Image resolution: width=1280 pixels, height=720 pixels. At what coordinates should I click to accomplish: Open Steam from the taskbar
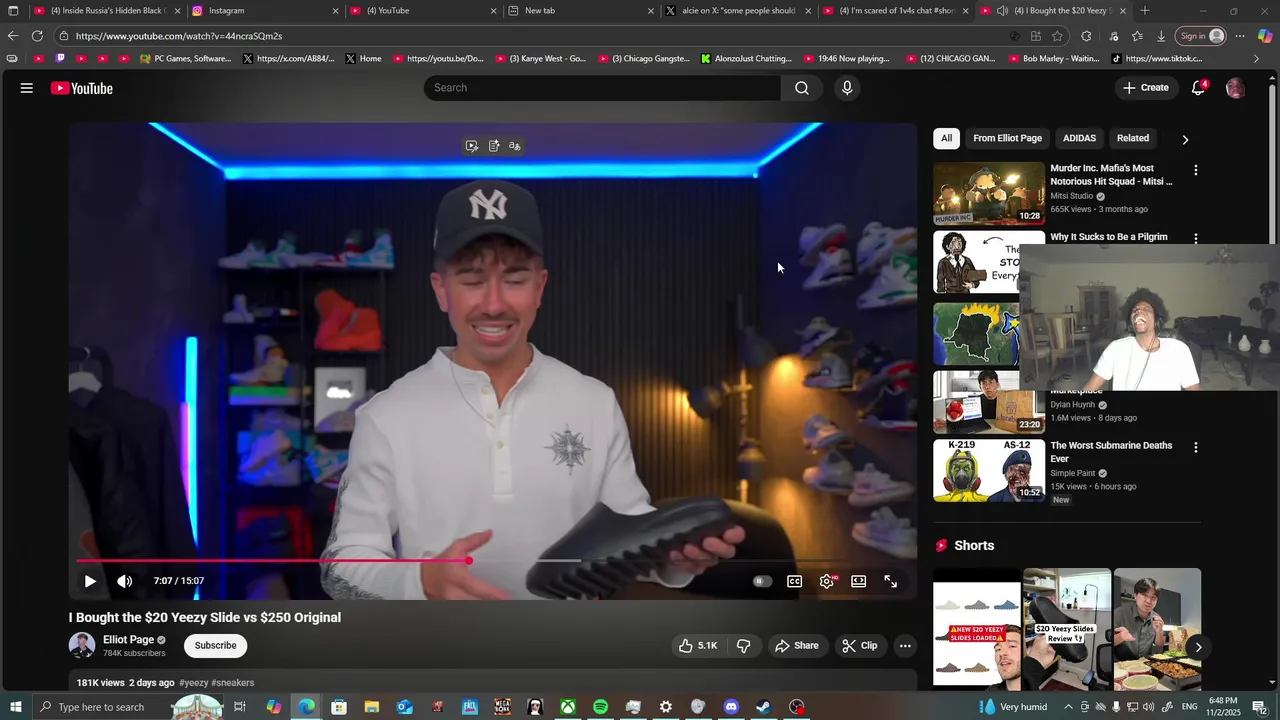(x=763, y=707)
